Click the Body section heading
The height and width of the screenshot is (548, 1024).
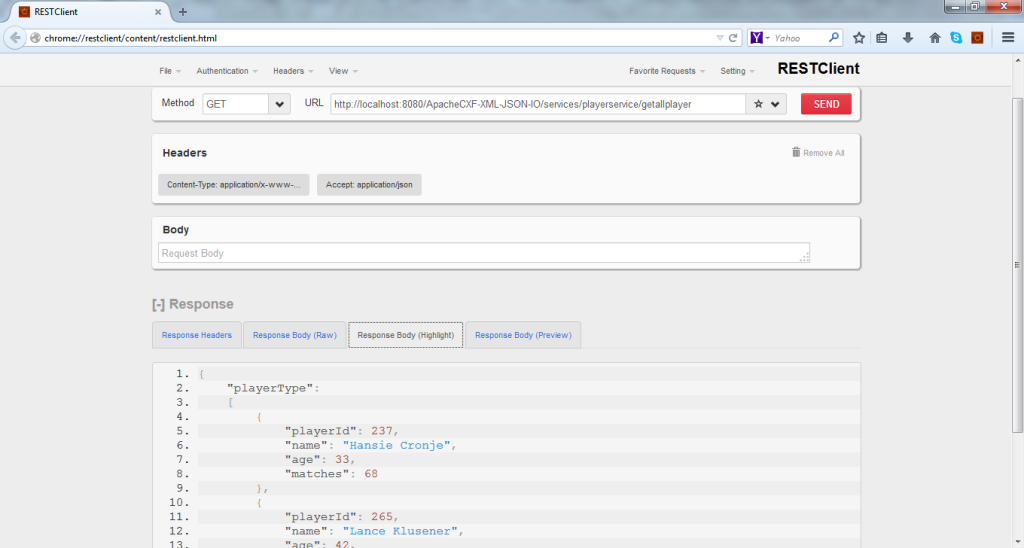(176, 230)
